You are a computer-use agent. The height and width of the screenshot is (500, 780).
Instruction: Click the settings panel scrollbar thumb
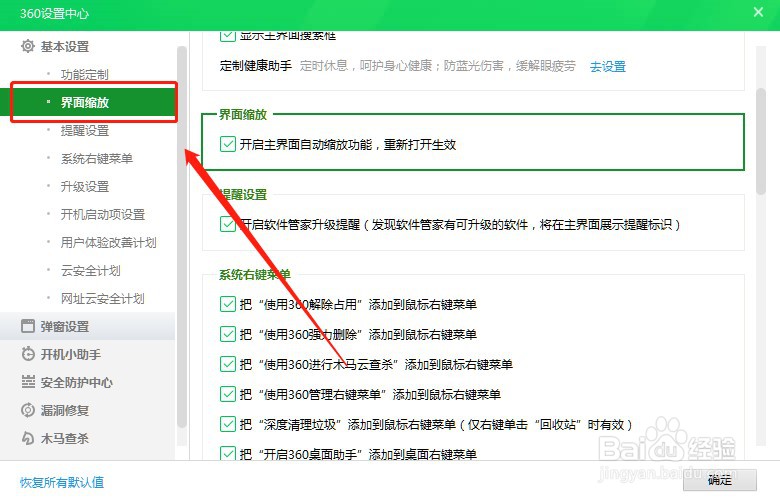761,141
